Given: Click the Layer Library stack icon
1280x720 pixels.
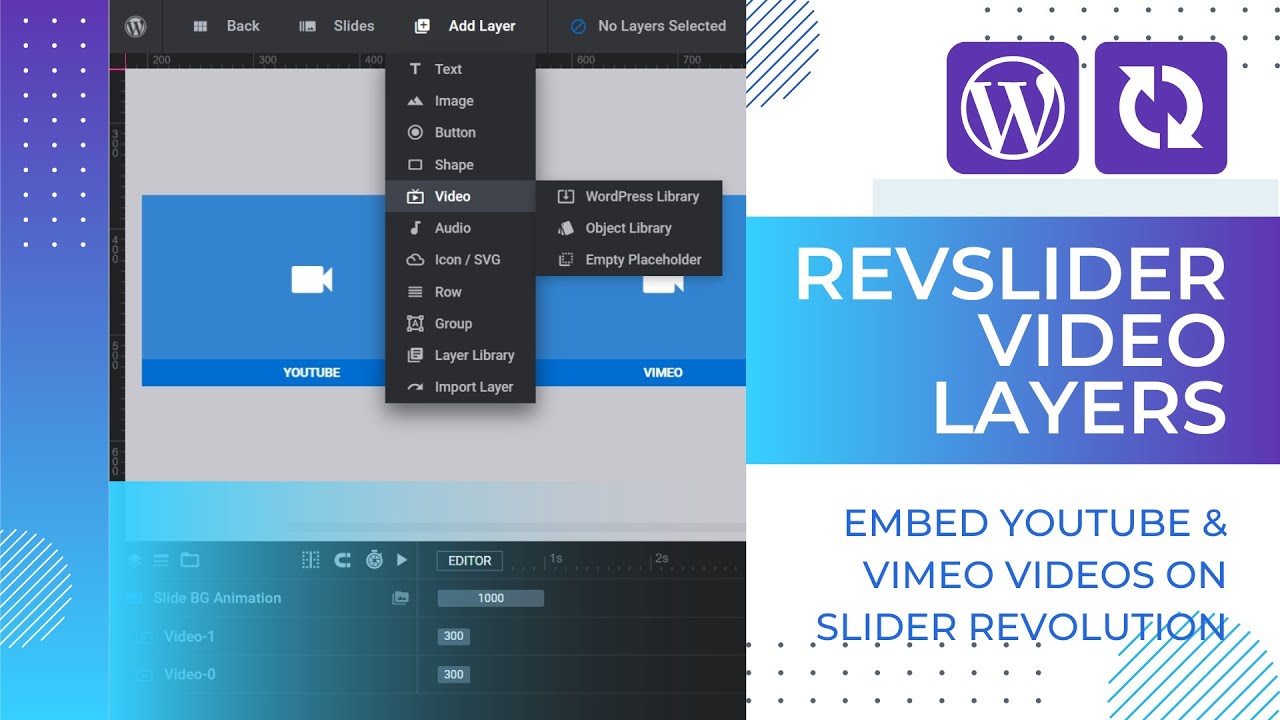Looking at the screenshot, I should pyautogui.click(x=415, y=355).
